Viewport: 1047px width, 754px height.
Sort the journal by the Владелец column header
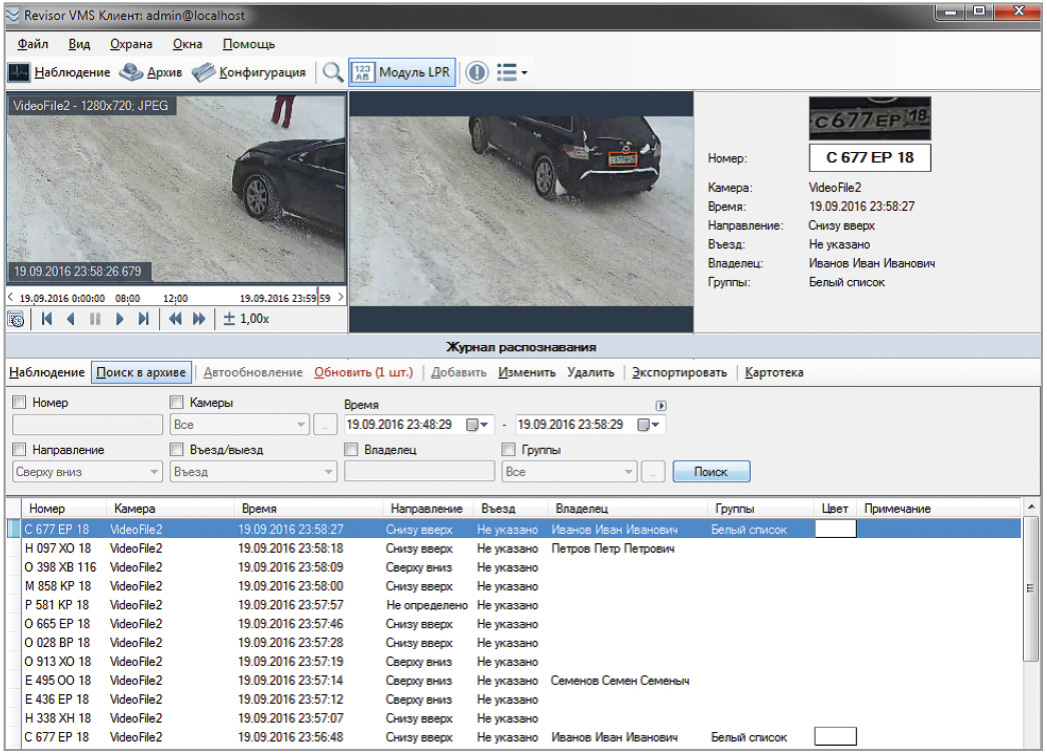click(582, 509)
